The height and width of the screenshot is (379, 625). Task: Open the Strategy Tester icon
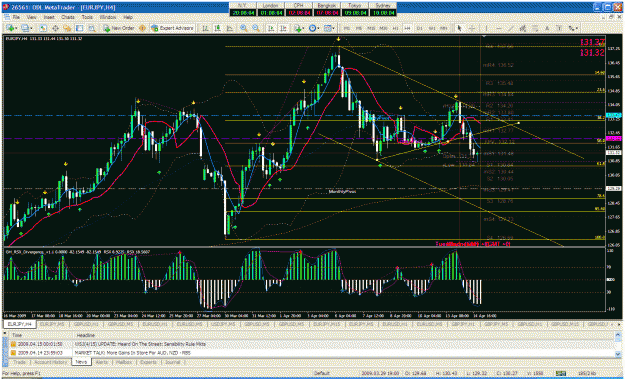pyautogui.click(x=92, y=28)
